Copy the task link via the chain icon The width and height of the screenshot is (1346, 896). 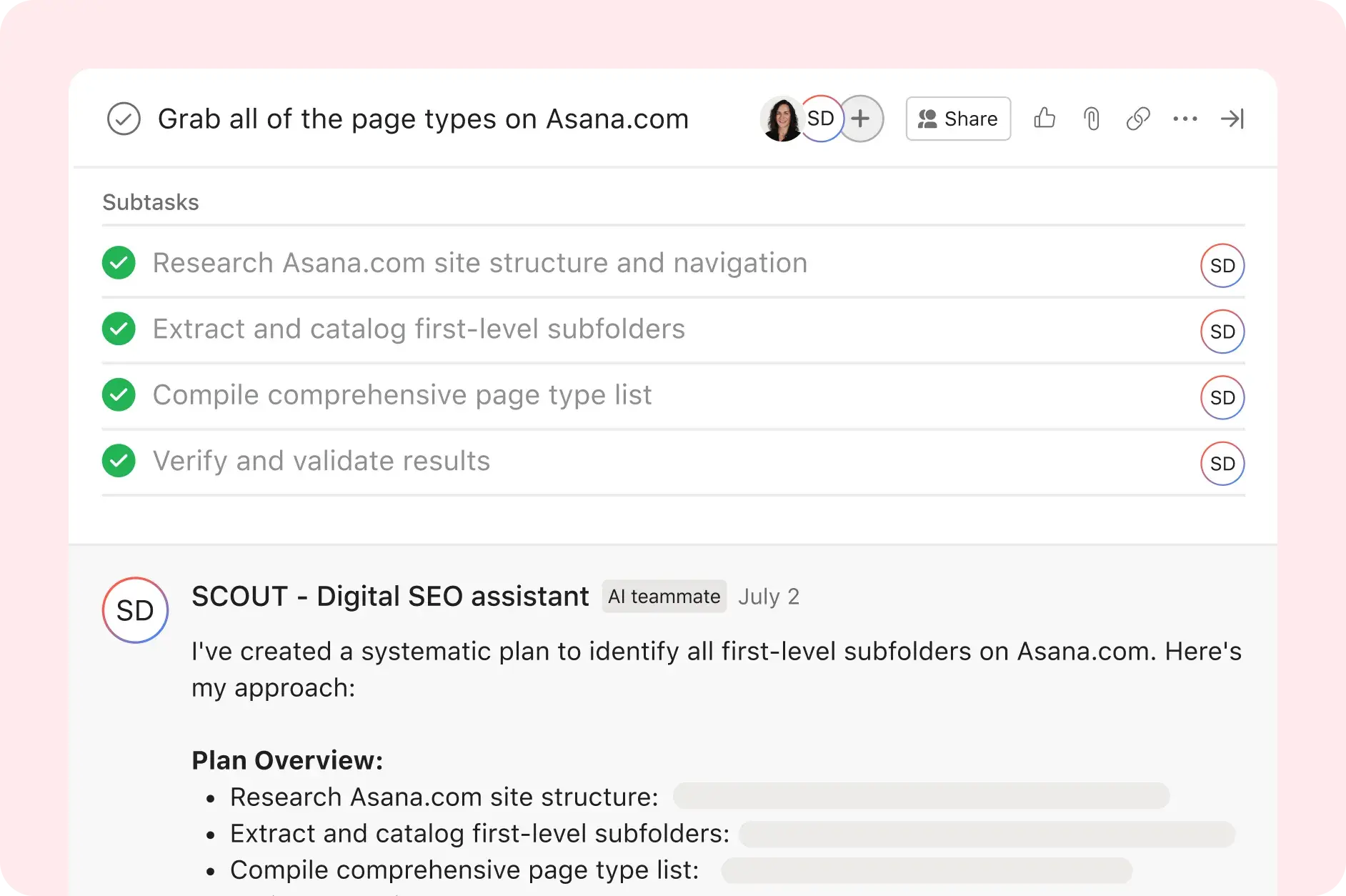pos(1137,119)
